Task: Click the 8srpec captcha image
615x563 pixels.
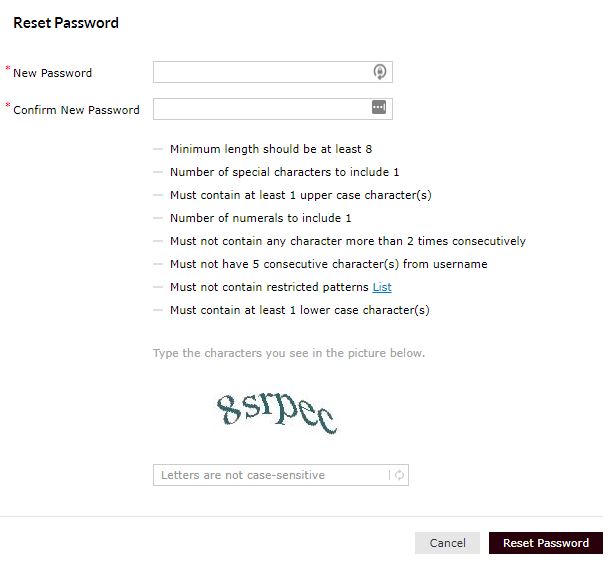Action: 277,413
